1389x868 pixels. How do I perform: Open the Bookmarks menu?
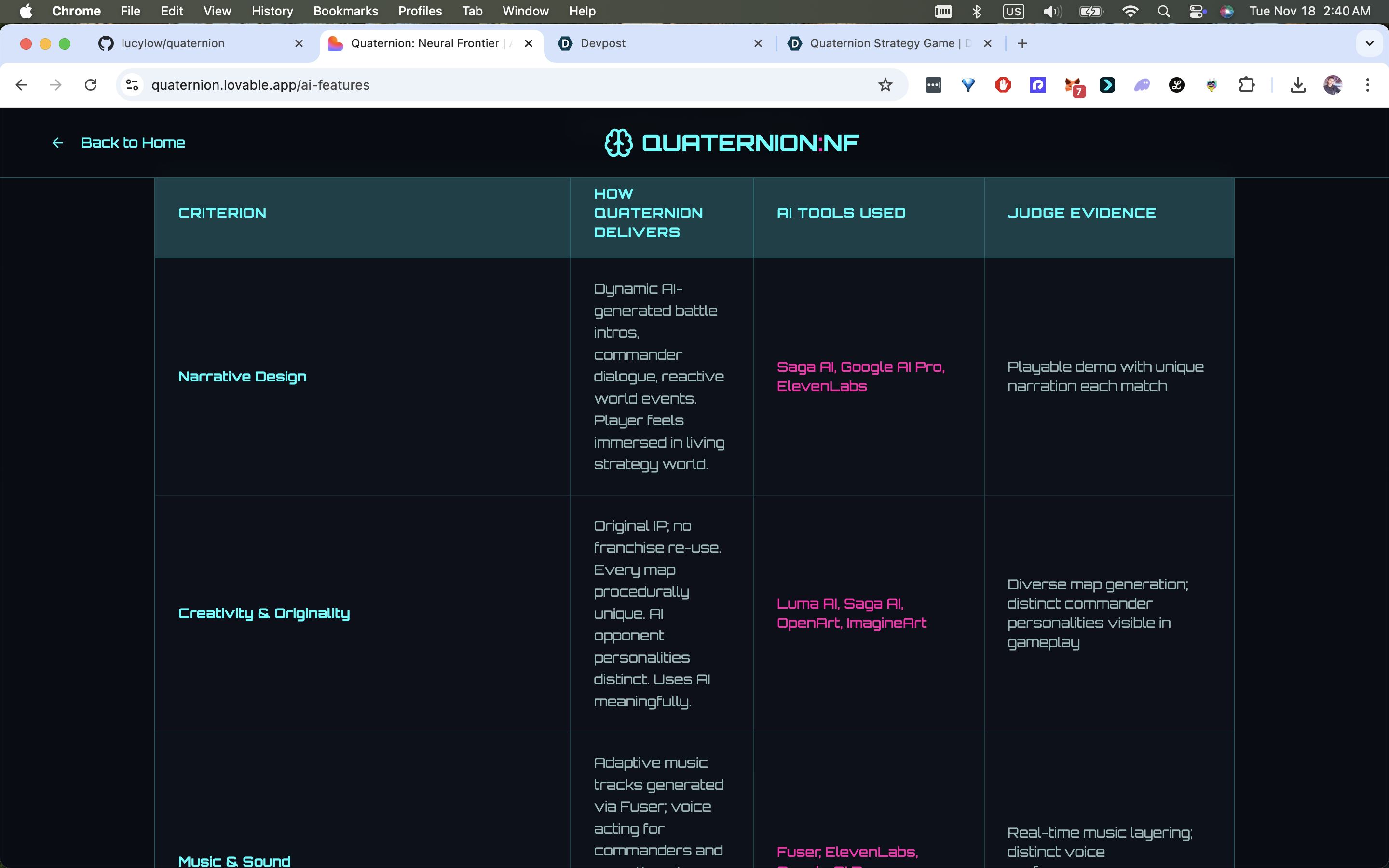pyautogui.click(x=345, y=11)
